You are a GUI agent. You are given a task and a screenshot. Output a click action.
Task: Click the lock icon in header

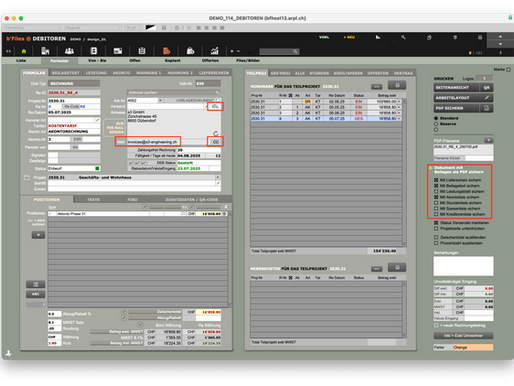click(x=480, y=37)
